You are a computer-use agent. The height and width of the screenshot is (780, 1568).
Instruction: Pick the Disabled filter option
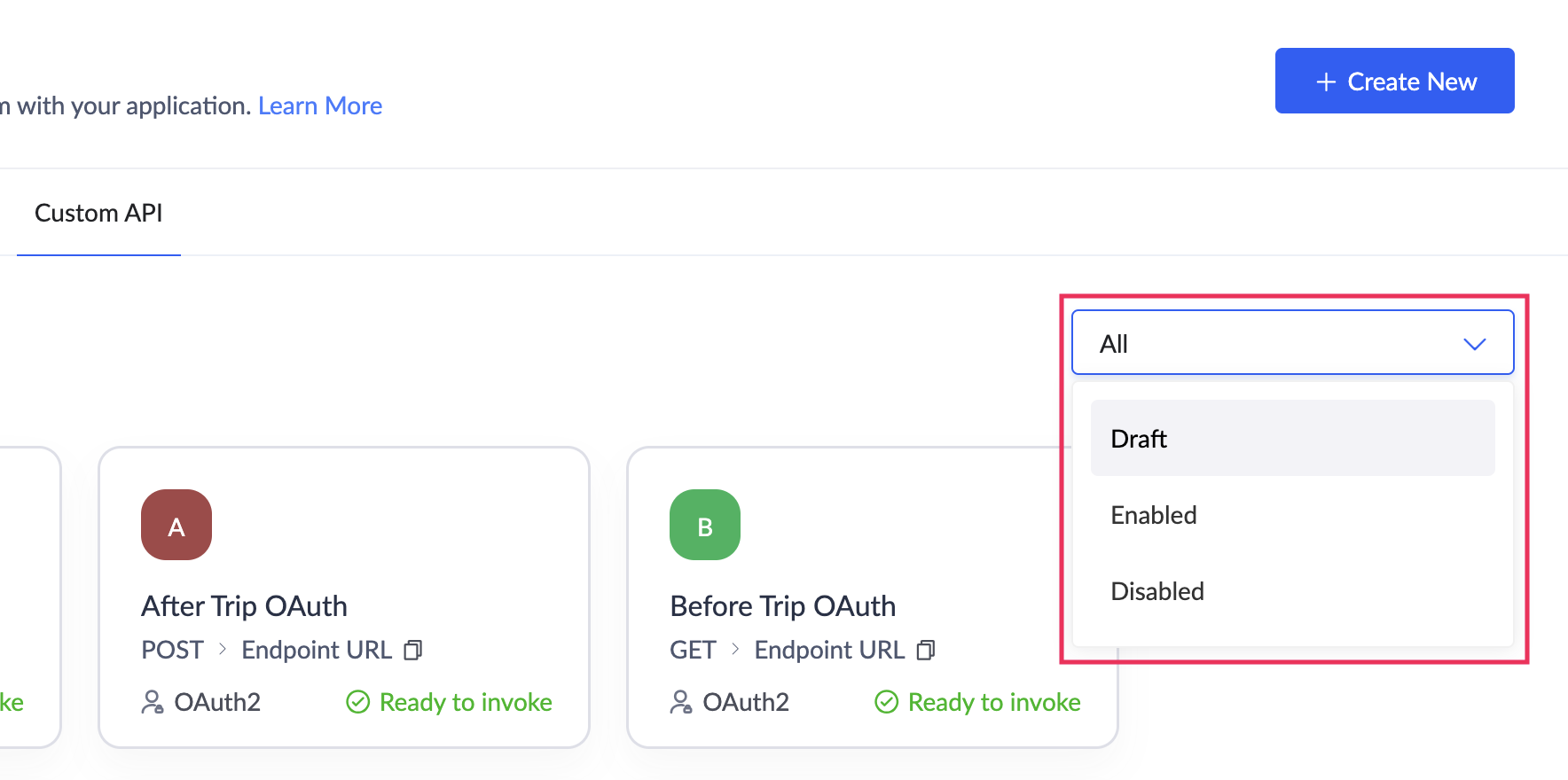point(1292,591)
